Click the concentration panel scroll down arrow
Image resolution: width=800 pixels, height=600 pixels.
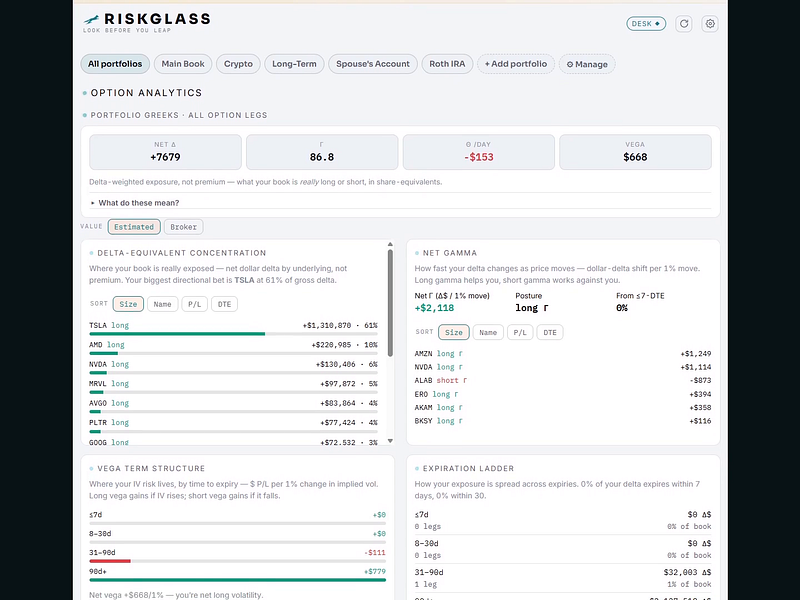point(390,441)
